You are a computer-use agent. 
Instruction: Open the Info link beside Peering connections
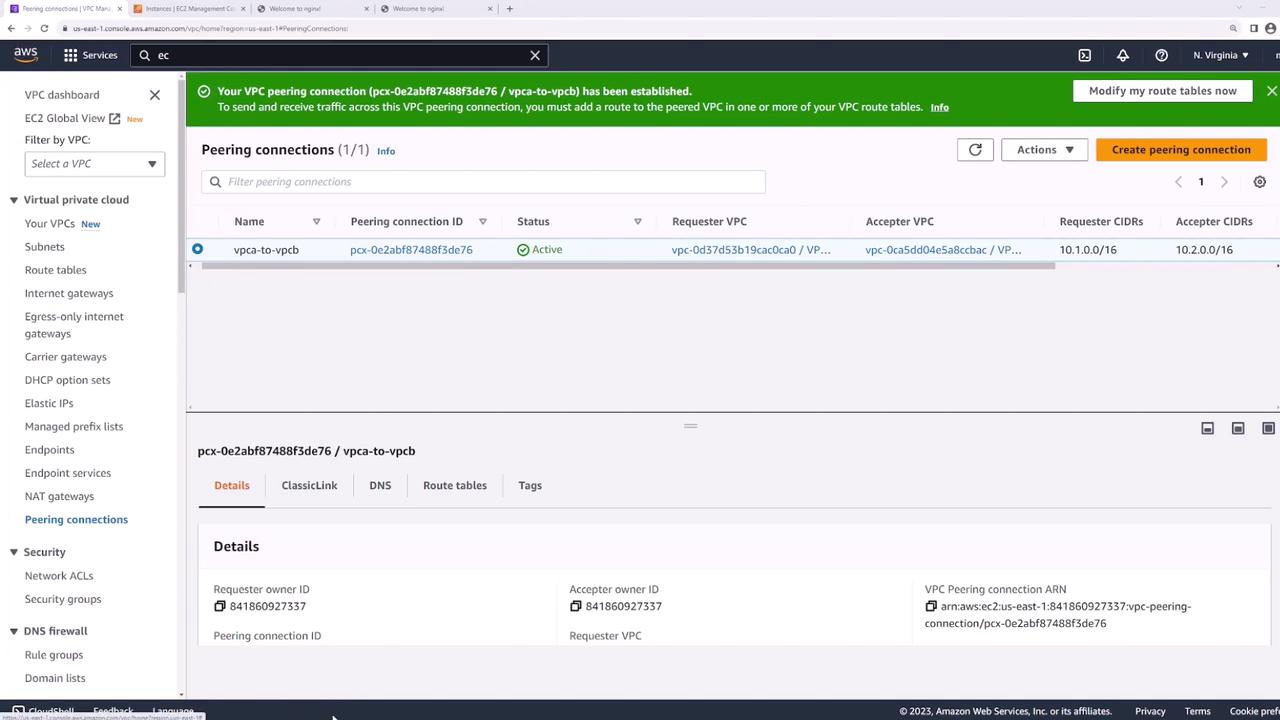tap(386, 151)
